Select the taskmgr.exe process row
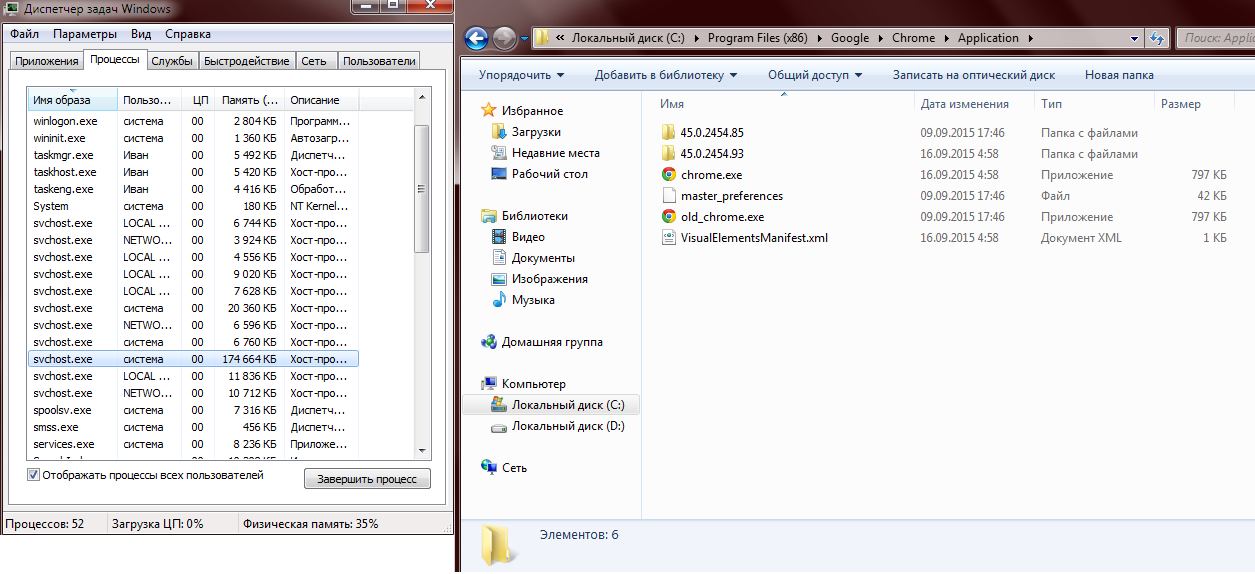 click(193, 155)
